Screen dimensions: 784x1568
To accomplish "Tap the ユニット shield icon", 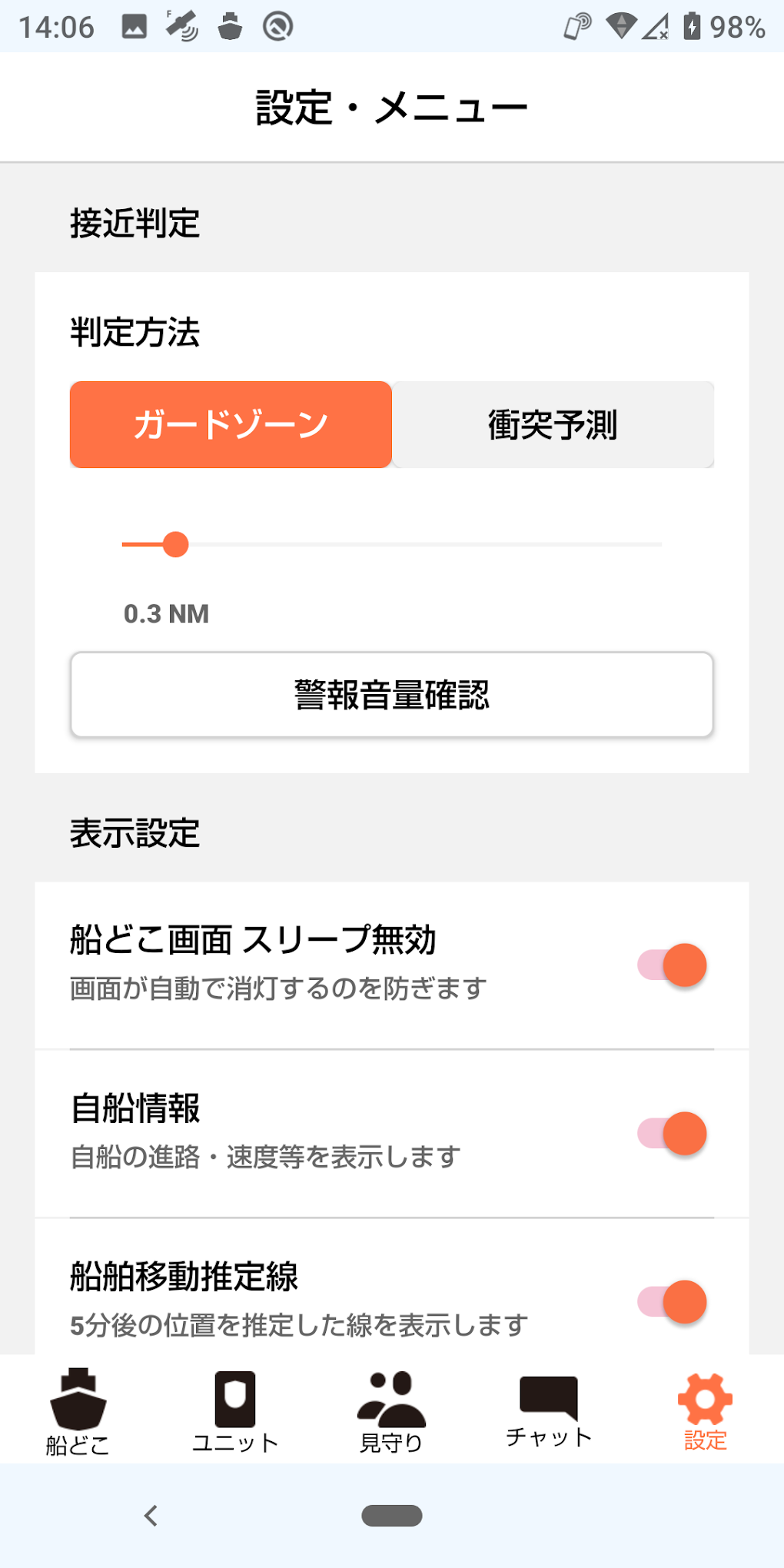I will [x=234, y=1399].
